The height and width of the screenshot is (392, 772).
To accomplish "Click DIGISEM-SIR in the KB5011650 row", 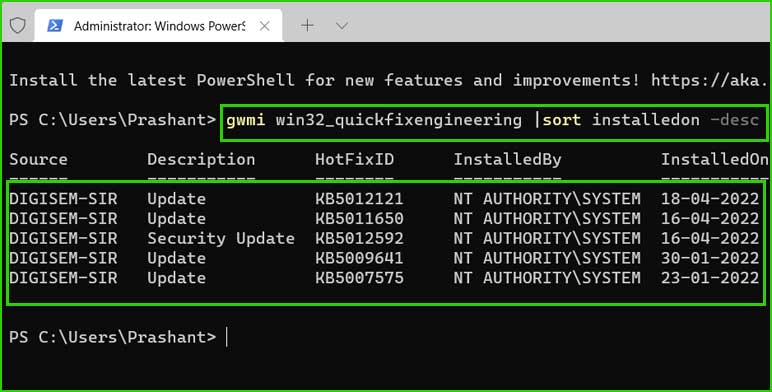I will 64,219.
